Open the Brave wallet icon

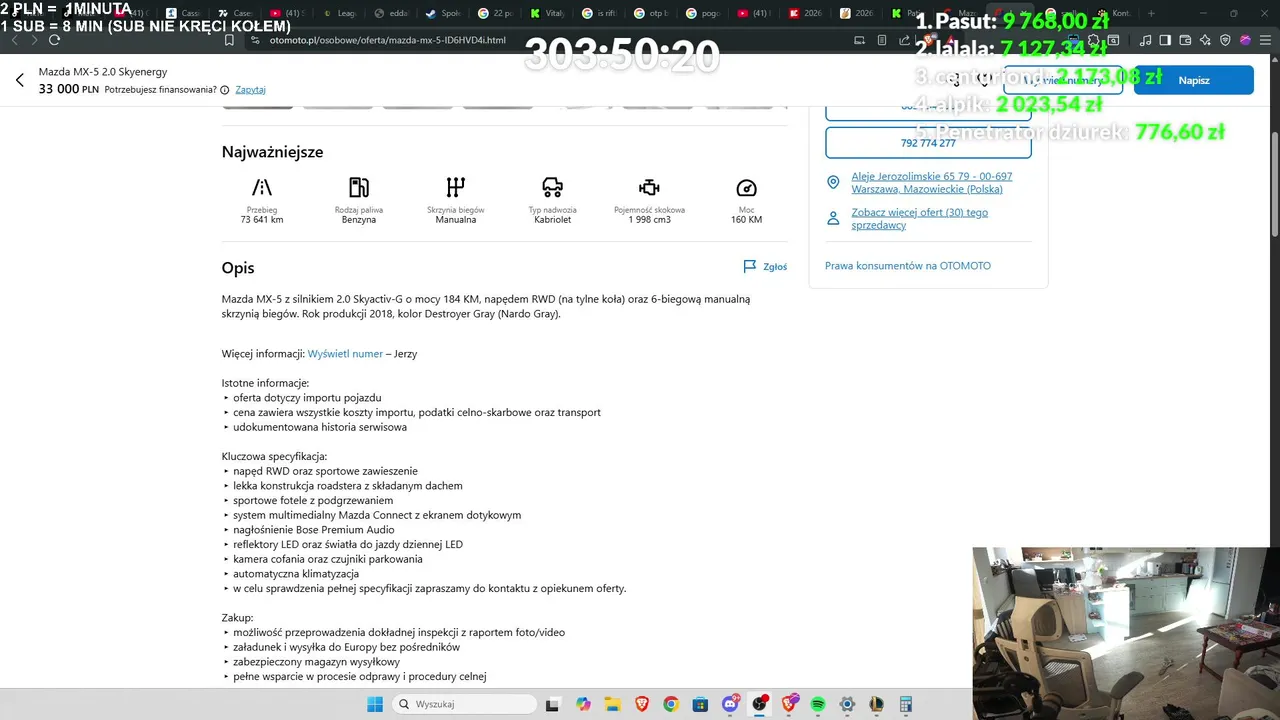(1185, 40)
